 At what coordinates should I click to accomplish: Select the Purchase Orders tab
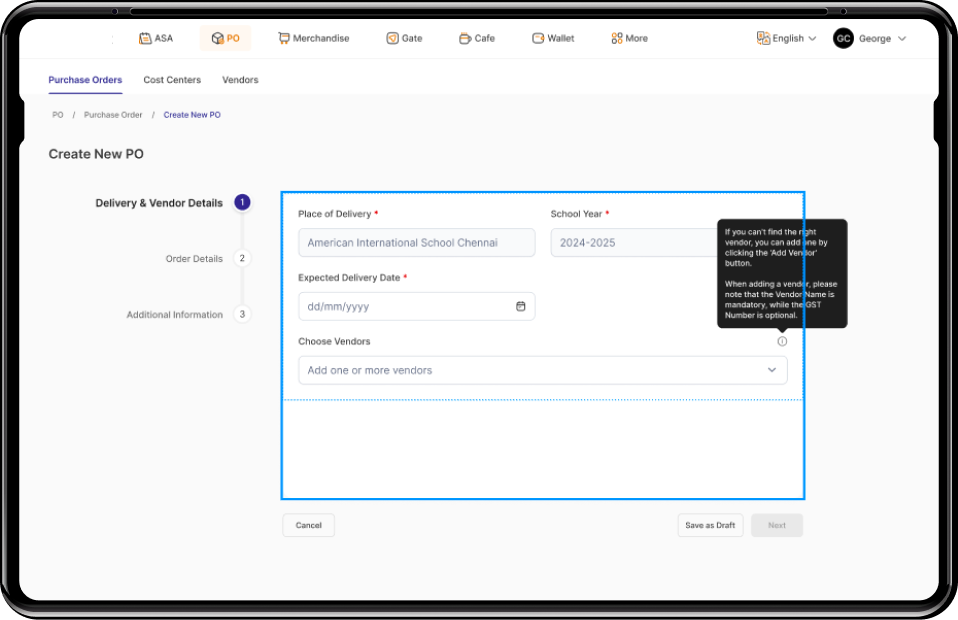coord(85,80)
